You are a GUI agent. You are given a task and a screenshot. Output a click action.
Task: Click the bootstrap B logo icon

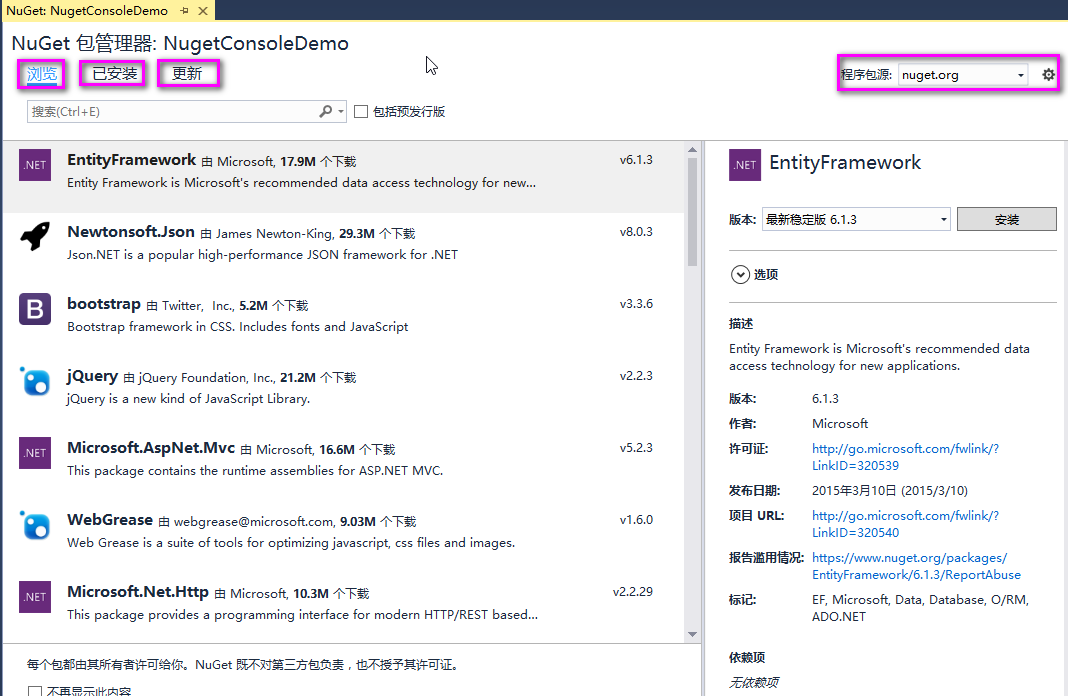coord(35,309)
